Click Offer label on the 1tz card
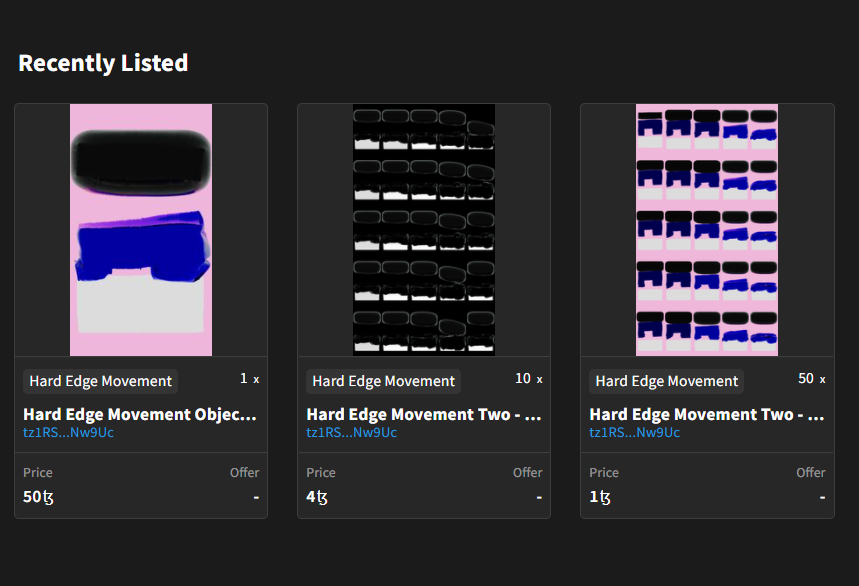The image size is (859, 586). point(811,473)
